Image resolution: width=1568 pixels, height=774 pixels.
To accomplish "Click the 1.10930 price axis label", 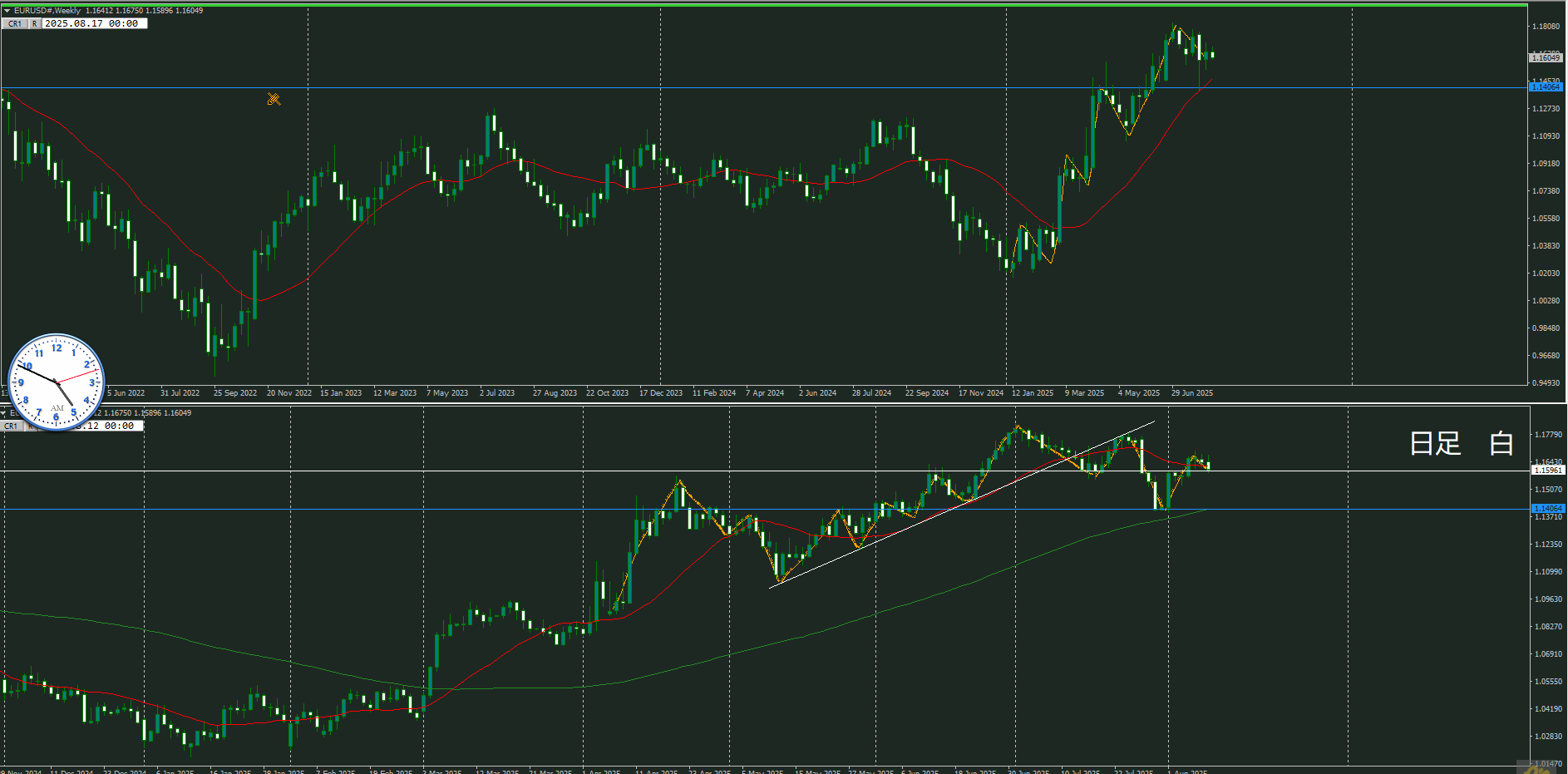I will point(1546,136).
